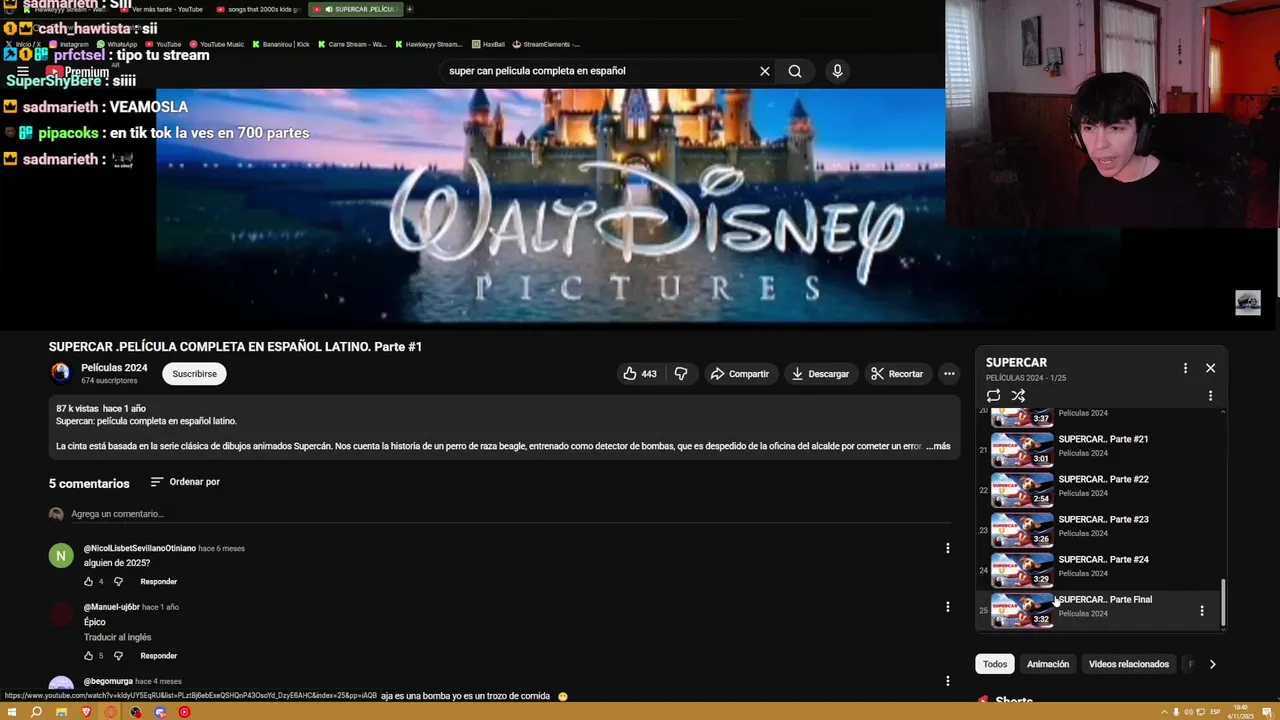Clear the YouTube search box text
The width and height of the screenshot is (1280, 720).
point(765,71)
